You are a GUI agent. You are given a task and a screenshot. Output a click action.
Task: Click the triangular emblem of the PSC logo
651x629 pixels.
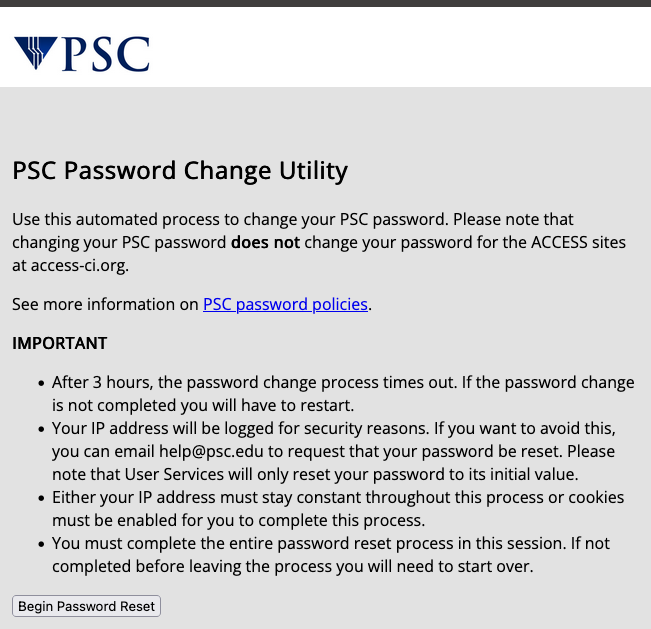36,52
